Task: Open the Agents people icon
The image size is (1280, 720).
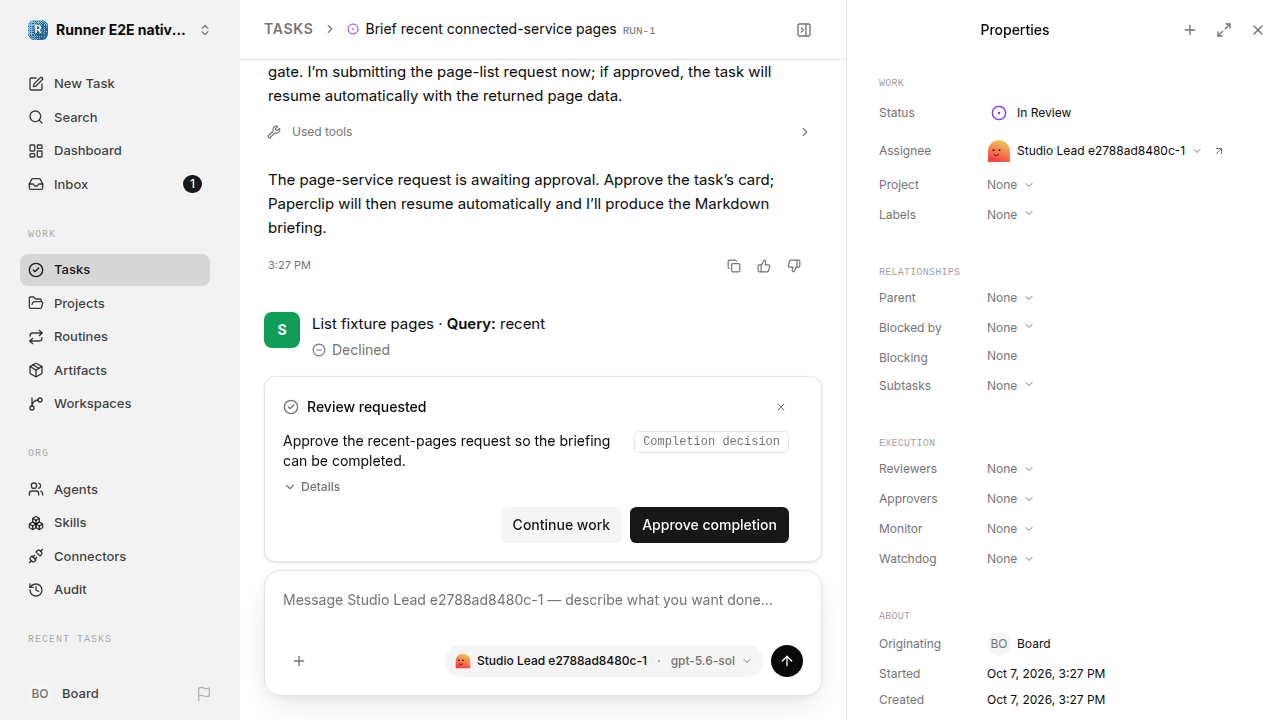Action: [x=36, y=489]
